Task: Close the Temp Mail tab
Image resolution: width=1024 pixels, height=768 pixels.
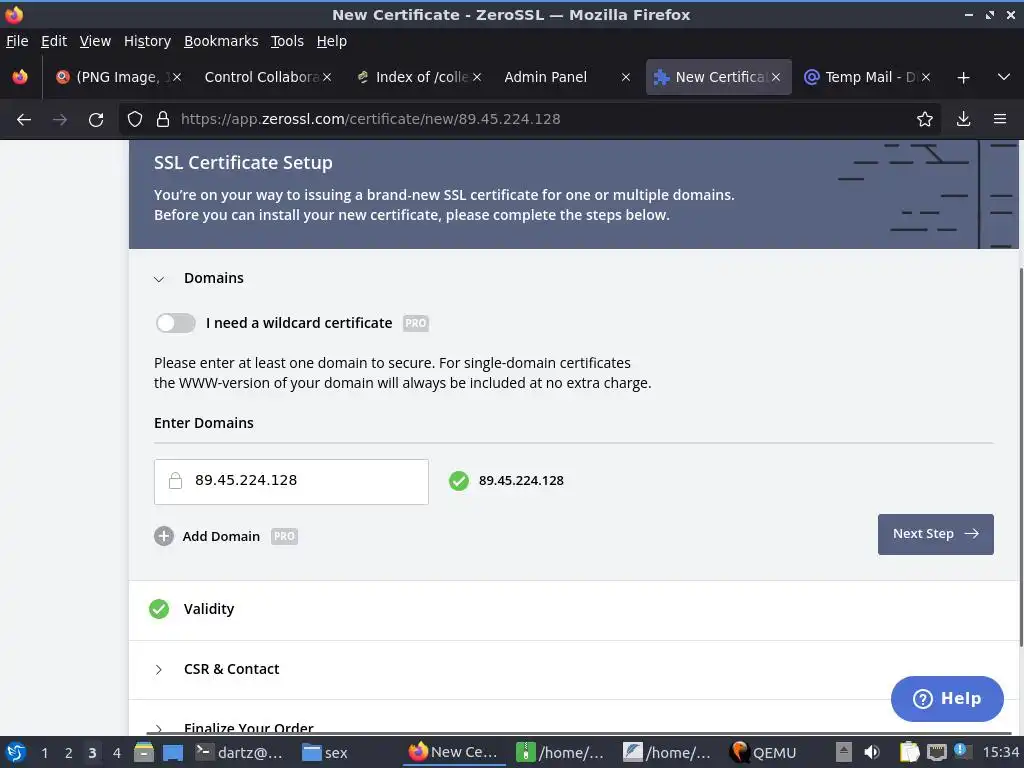Action: tap(926, 77)
